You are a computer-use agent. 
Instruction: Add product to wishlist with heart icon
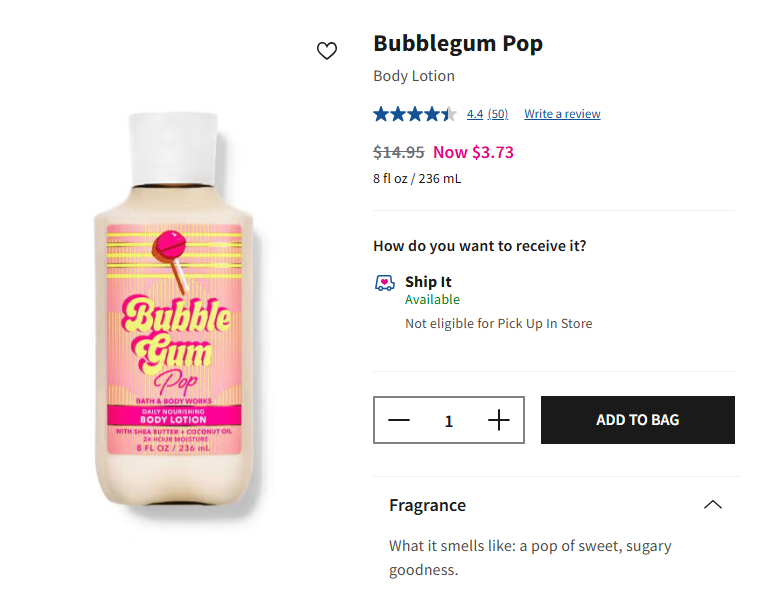point(327,51)
